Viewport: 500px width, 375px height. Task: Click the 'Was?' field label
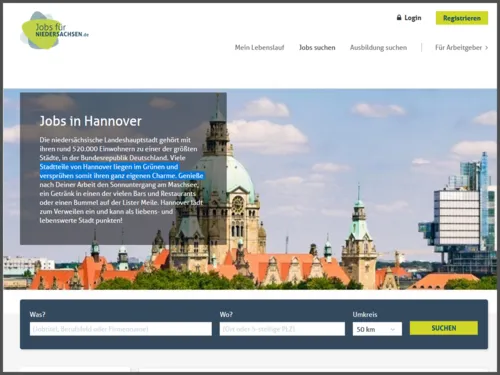[x=37, y=314]
